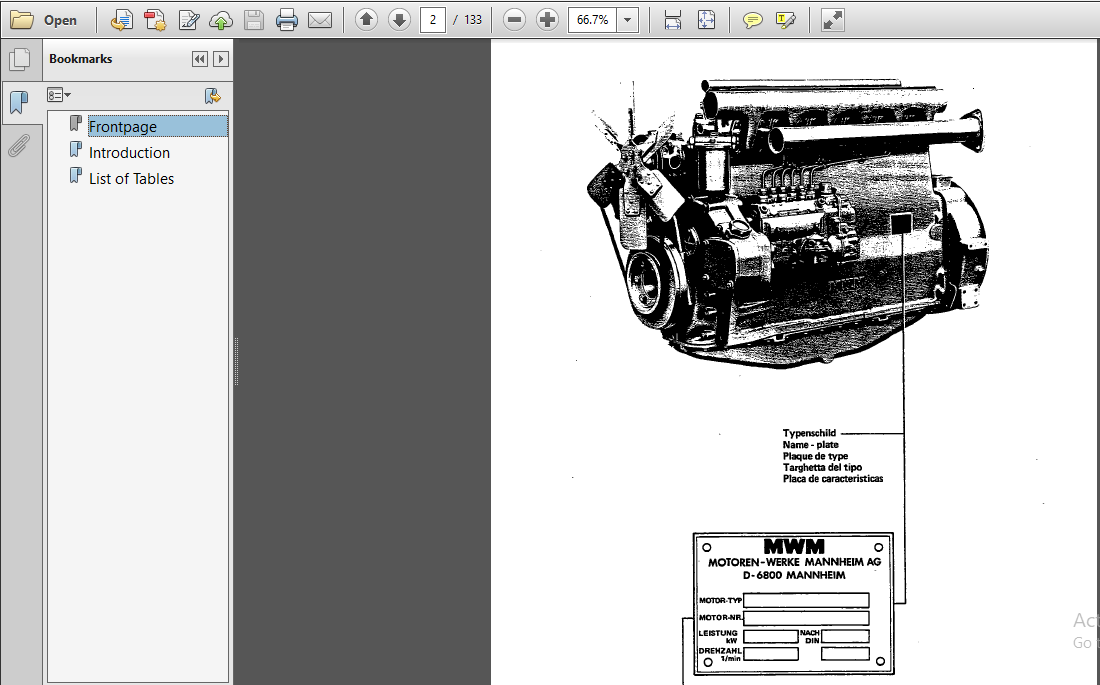Click the 133 total pages text
This screenshot has width=1100, height=685.
473,20
